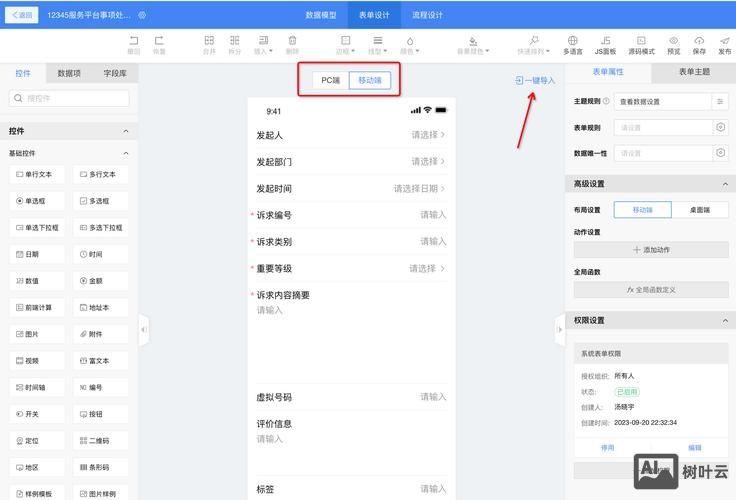This screenshot has width=736, height=500.
Task: Select the 单行文本 control
Action: pyautogui.click(x=37, y=174)
